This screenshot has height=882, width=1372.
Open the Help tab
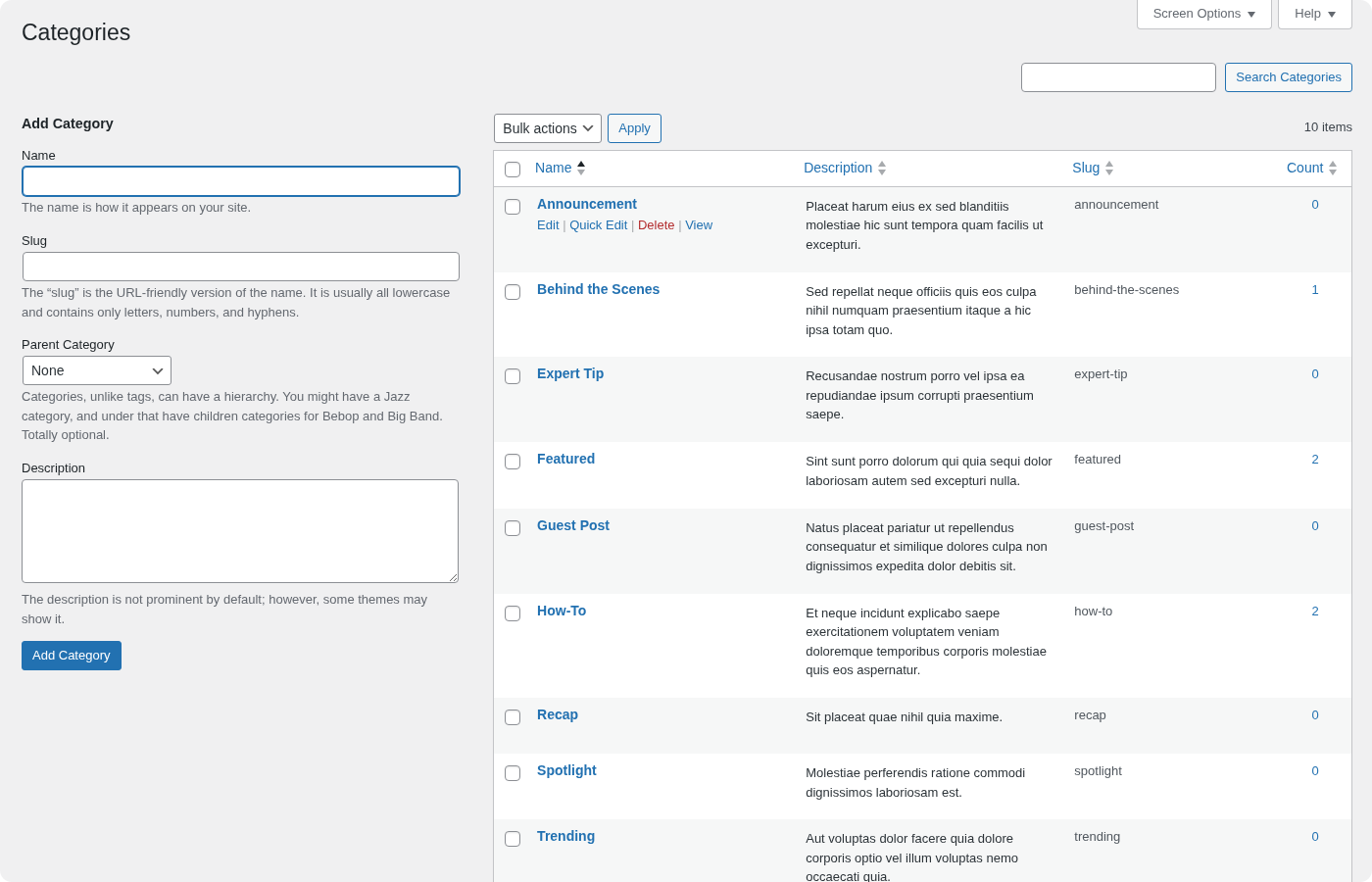1314,14
